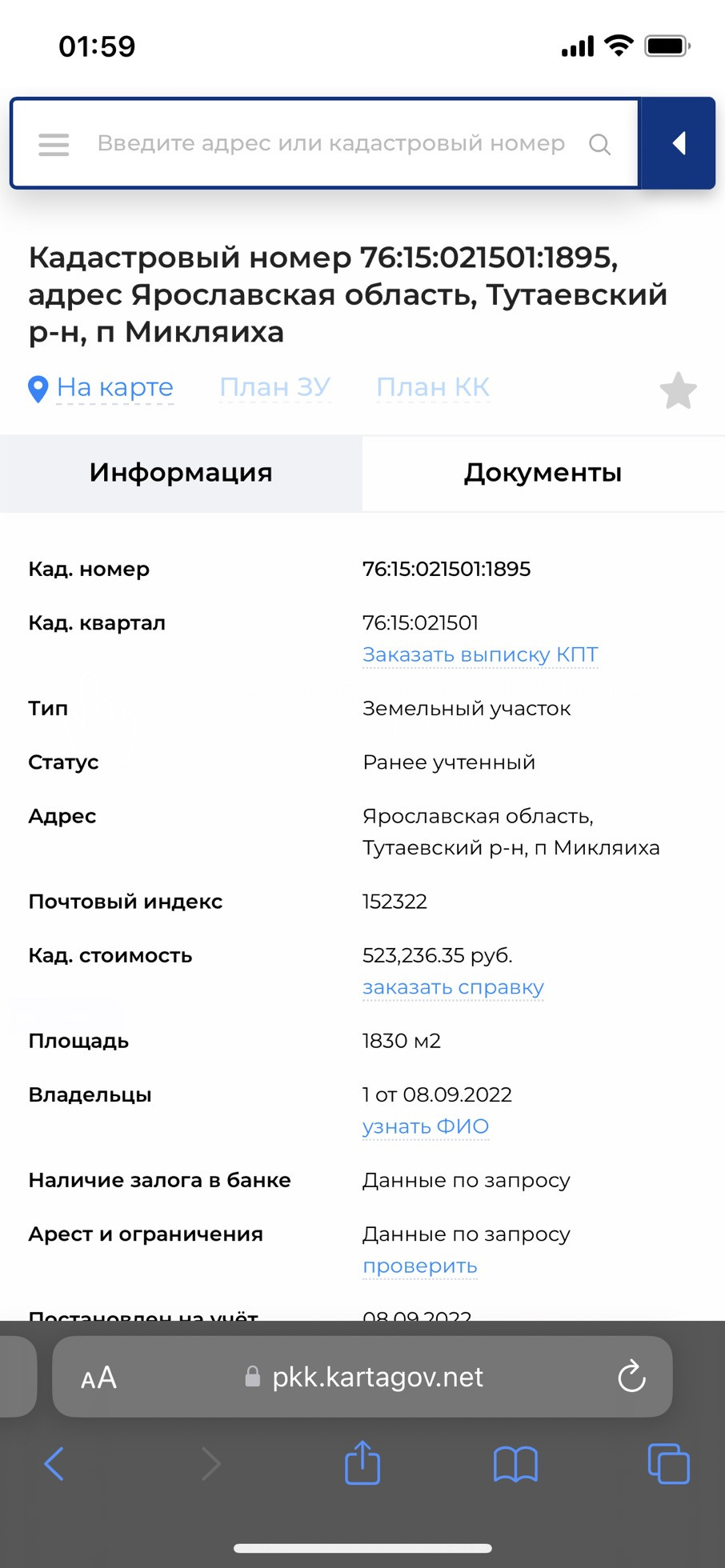Click Заказать выписку КПТ link
This screenshot has width=725, height=1568.
[480, 654]
